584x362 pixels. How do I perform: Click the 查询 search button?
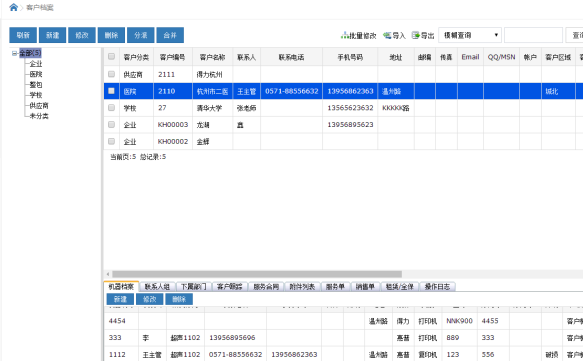(575, 35)
